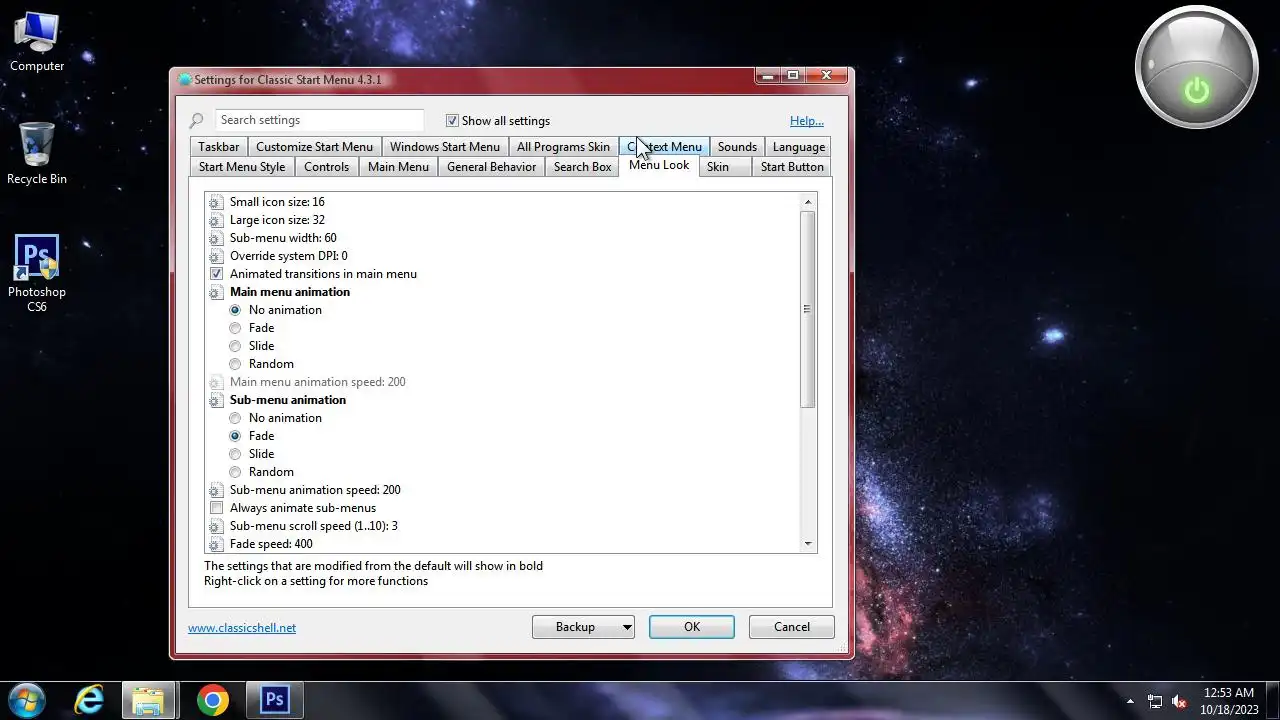The image size is (1280, 720).
Task: Show hidden tray icons arrow
Action: pyautogui.click(x=1130, y=701)
